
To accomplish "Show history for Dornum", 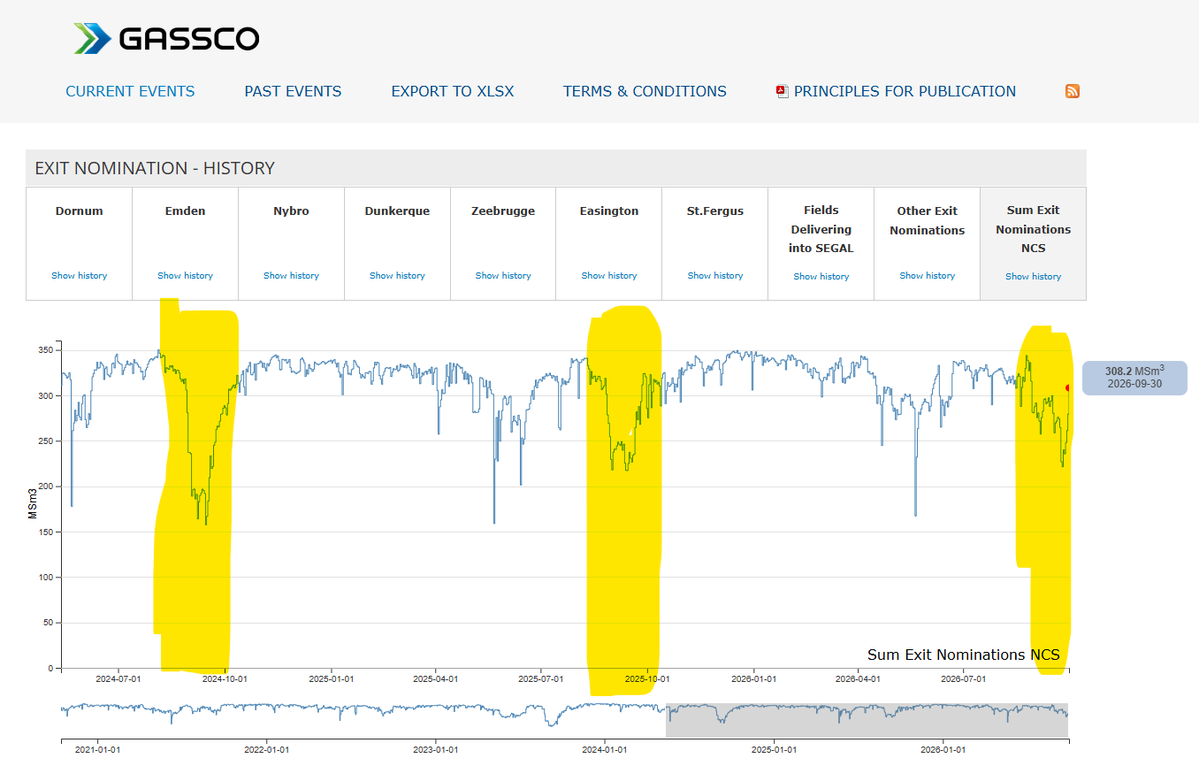I will pos(79,275).
